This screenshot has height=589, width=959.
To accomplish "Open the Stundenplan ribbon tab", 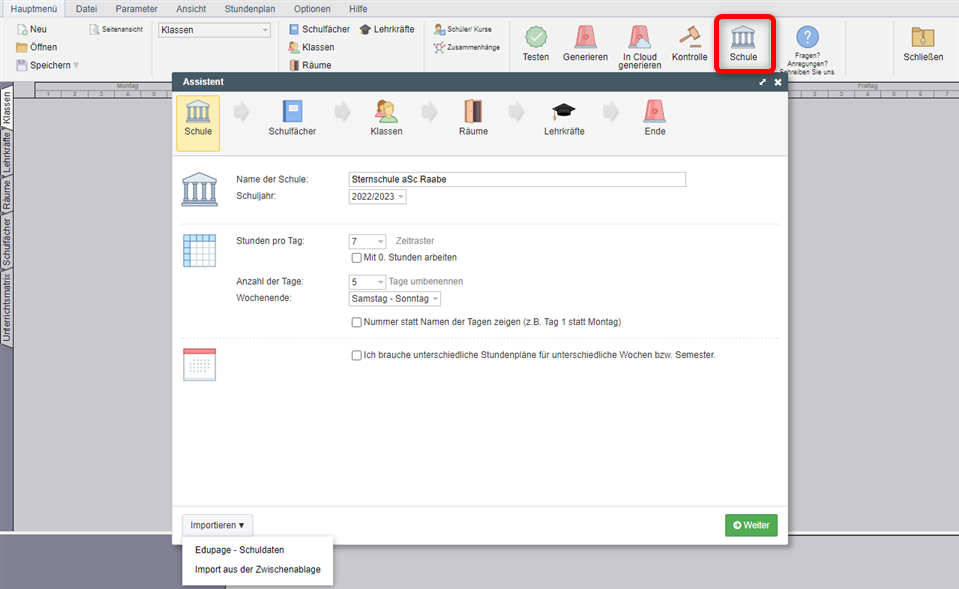I will pyautogui.click(x=250, y=8).
